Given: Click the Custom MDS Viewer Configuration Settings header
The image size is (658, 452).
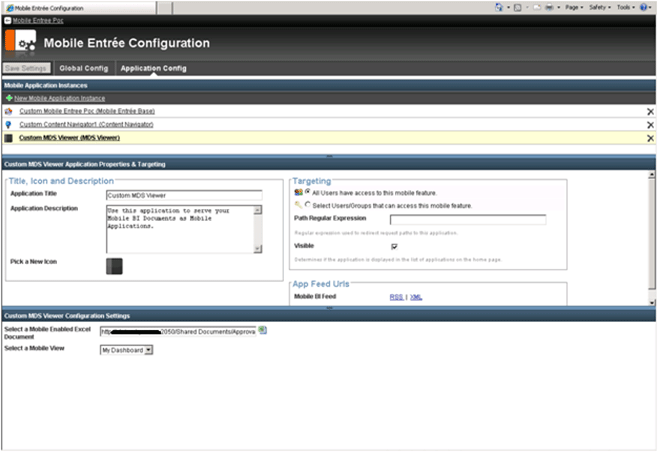Looking at the screenshot, I should 329,316.
